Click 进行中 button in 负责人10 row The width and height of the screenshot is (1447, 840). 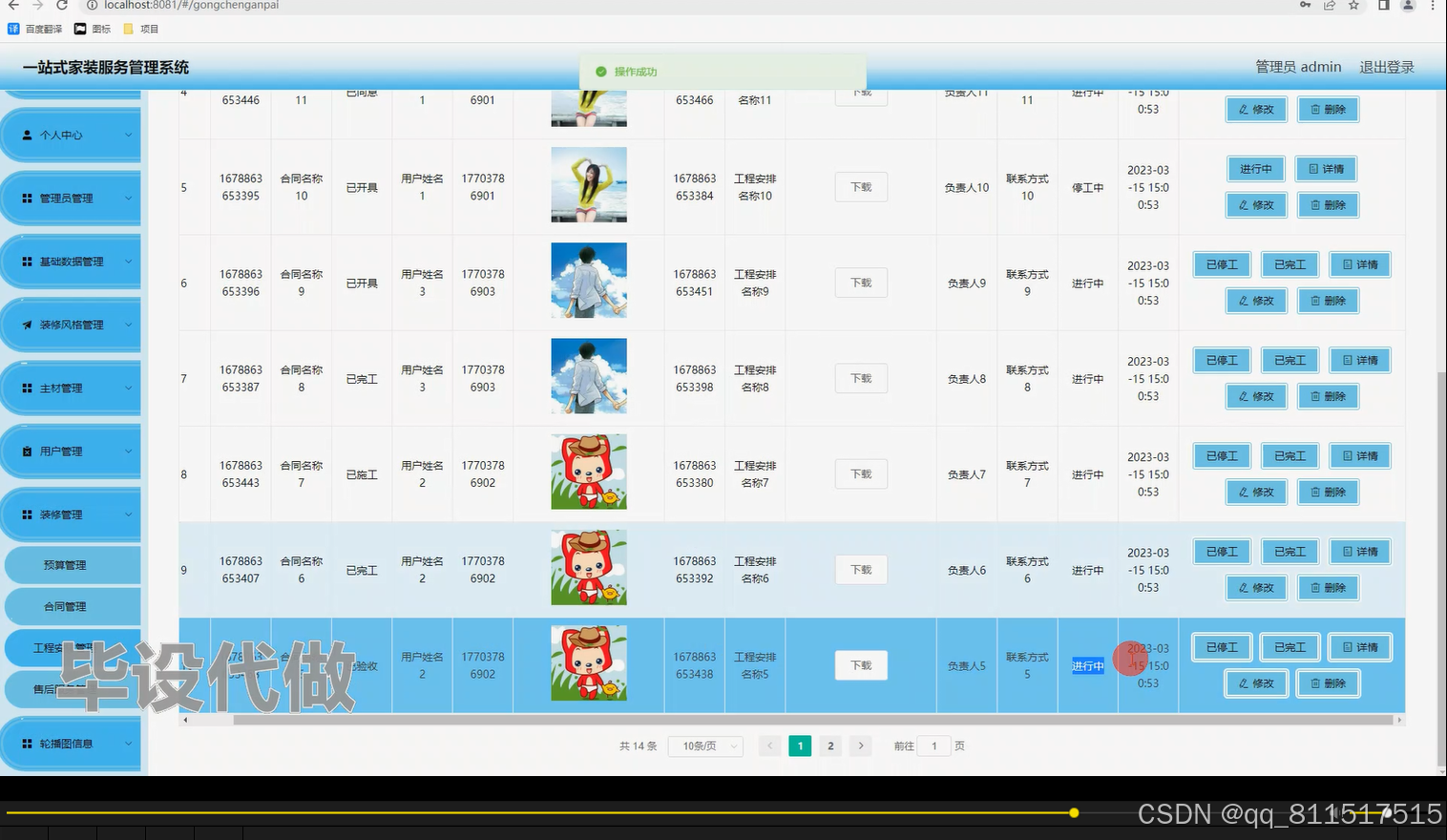point(1256,169)
